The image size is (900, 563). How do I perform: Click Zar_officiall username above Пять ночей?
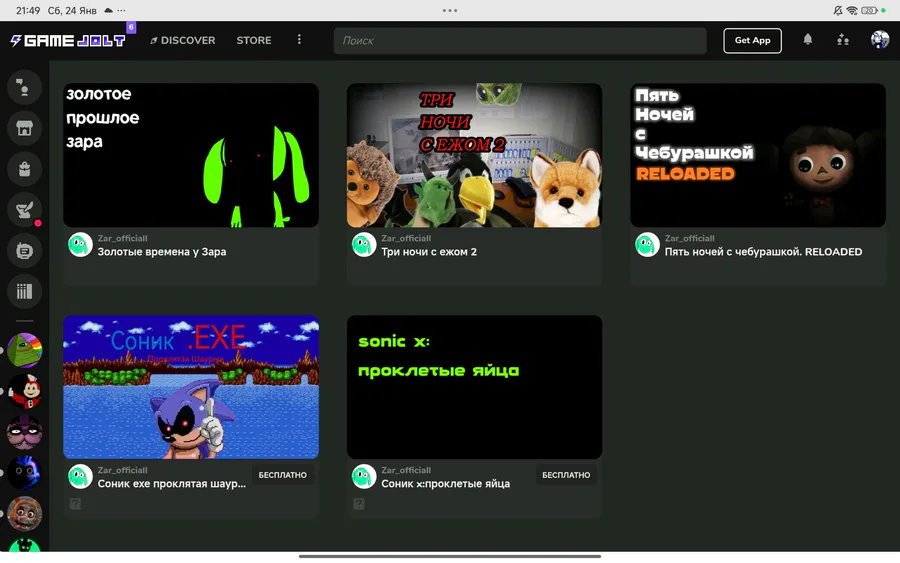pos(689,238)
